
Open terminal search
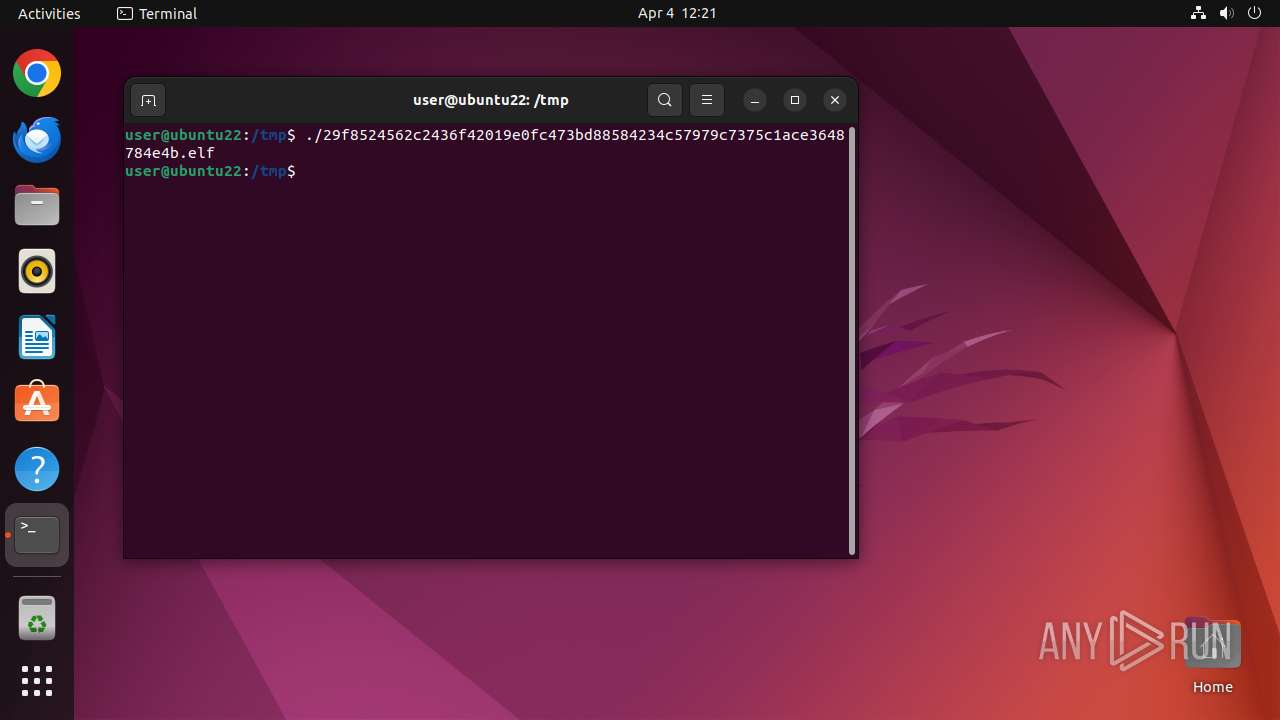pos(665,100)
